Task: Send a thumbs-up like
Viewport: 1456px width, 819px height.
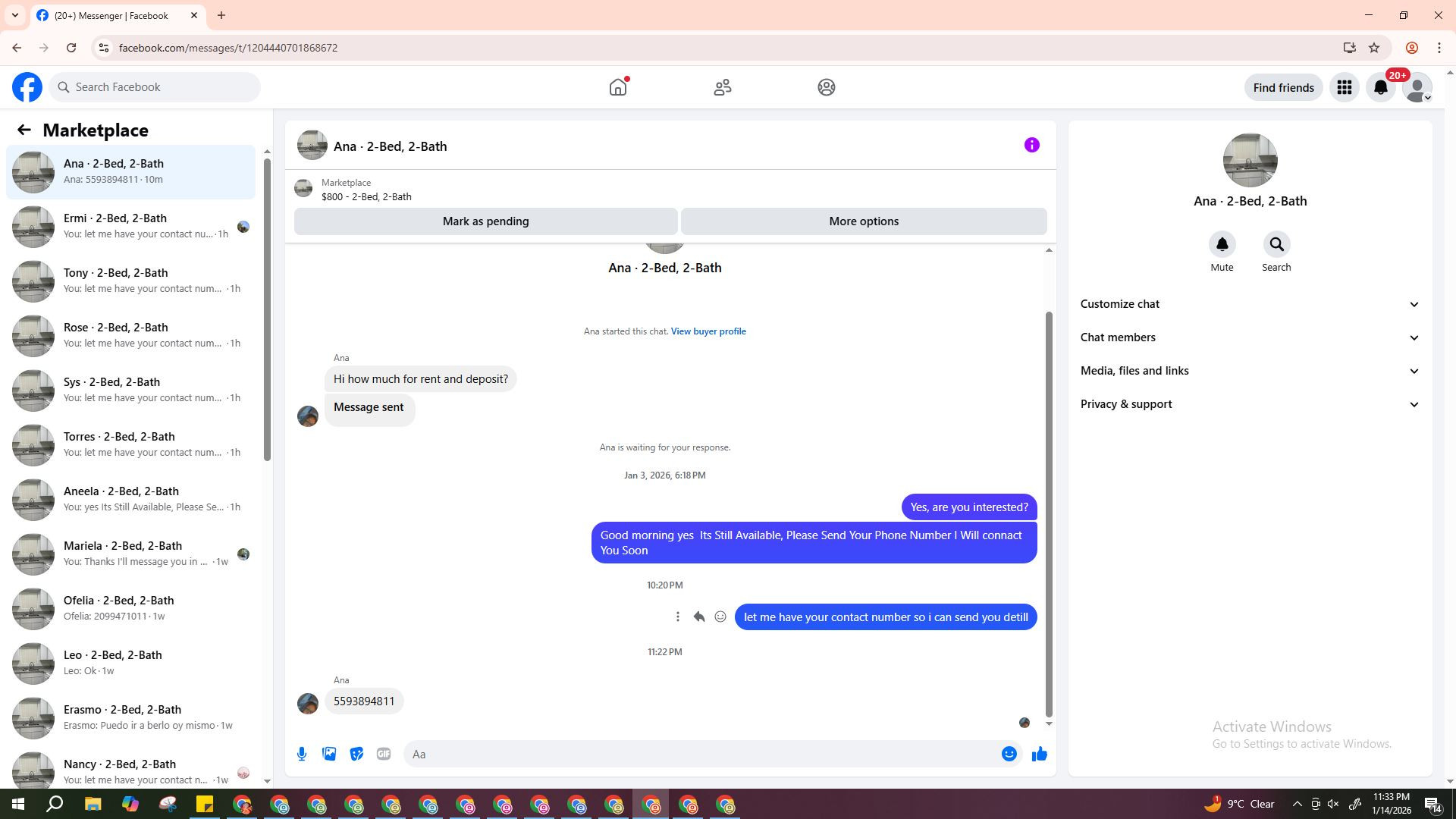Action: pyautogui.click(x=1039, y=754)
